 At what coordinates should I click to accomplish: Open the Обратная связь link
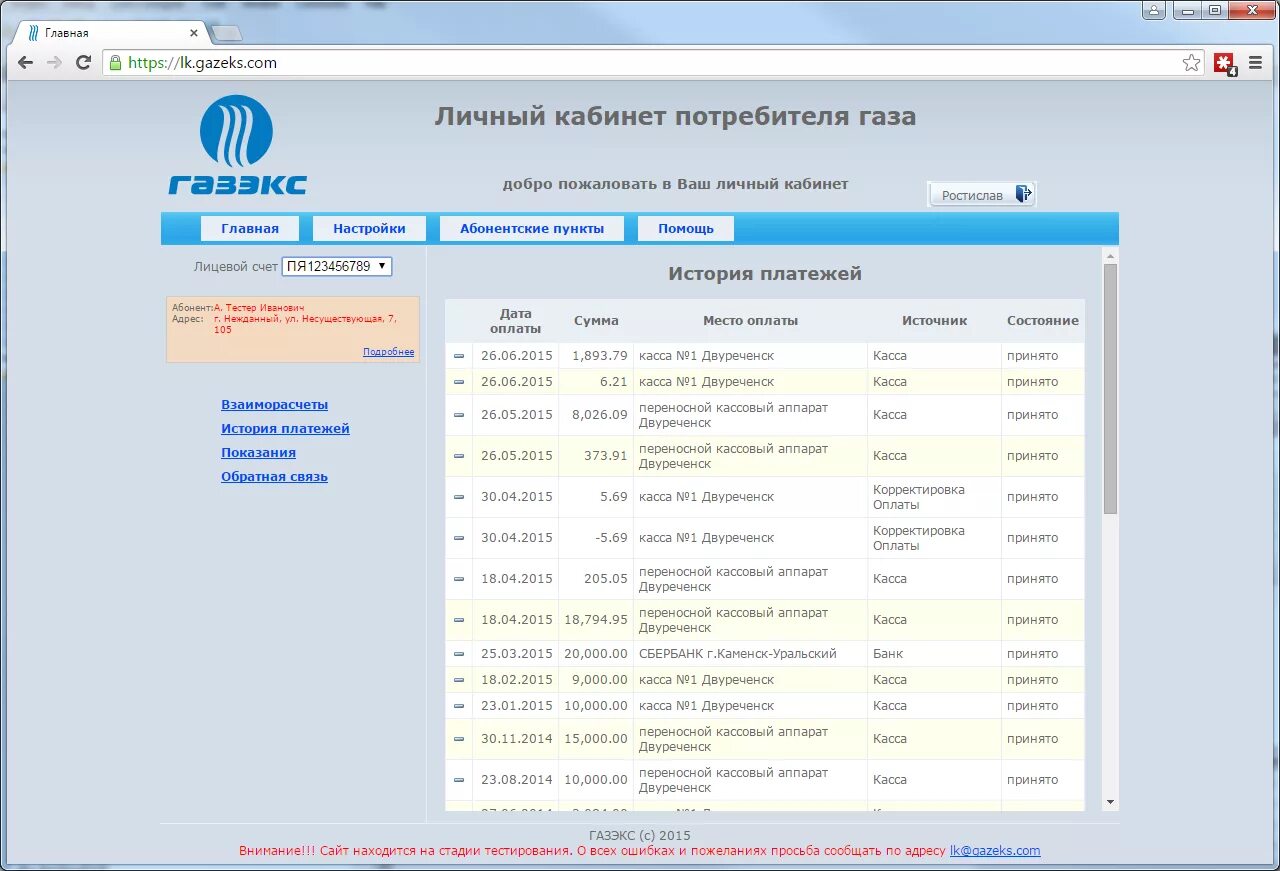[274, 477]
